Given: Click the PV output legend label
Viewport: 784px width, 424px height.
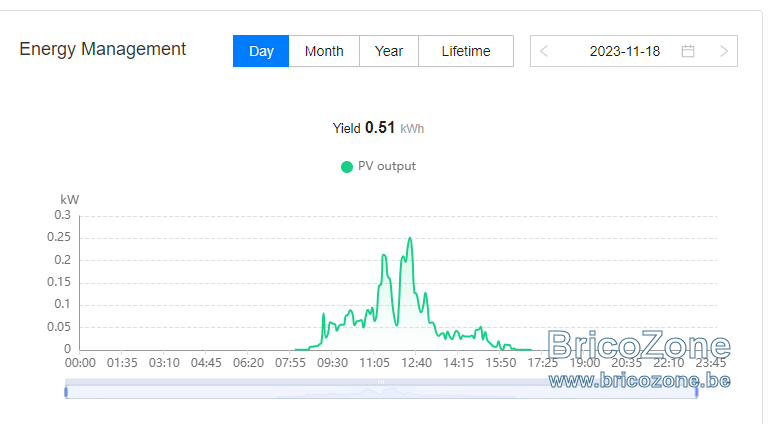Looking at the screenshot, I should click(387, 166).
